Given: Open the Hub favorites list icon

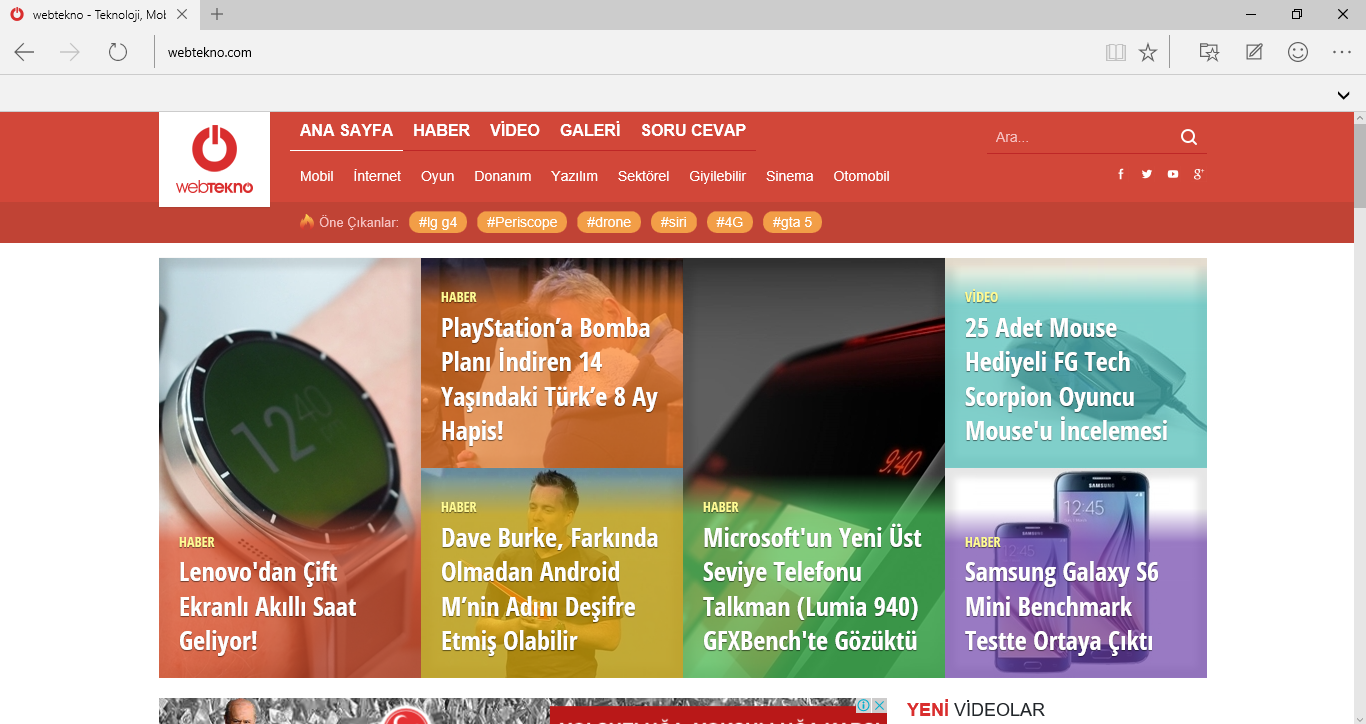Looking at the screenshot, I should pos(1209,52).
